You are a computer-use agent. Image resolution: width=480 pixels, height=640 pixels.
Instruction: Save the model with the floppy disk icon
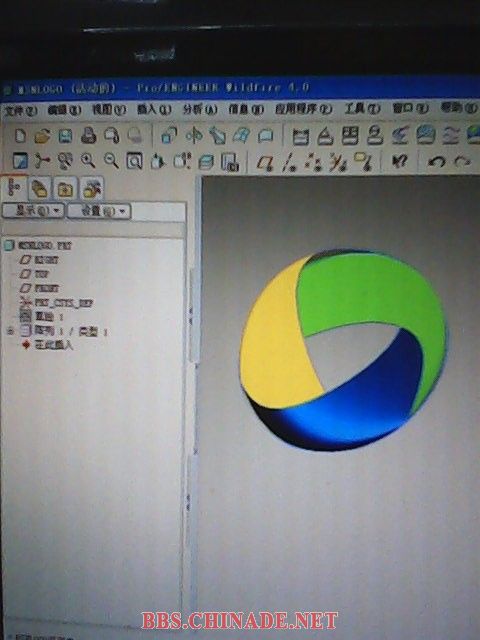pyautogui.click(x=65, y=136)
